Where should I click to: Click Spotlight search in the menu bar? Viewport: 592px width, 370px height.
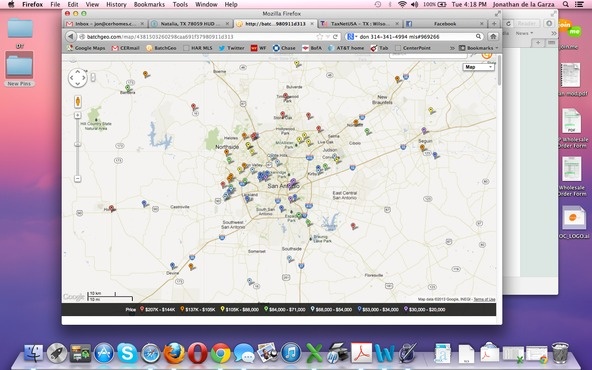point(566,4)
